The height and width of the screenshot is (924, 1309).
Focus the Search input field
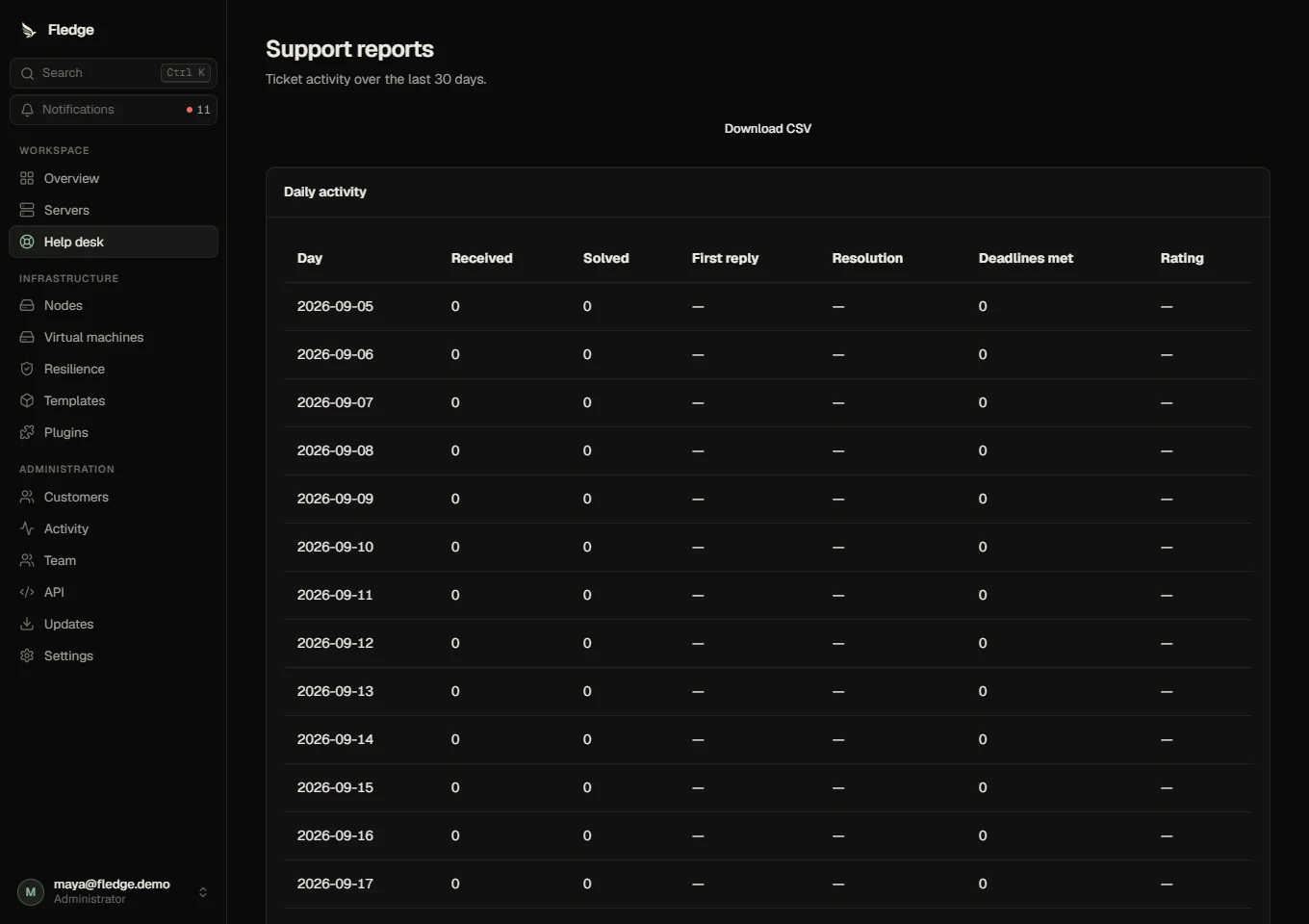(x=114, y=73)
